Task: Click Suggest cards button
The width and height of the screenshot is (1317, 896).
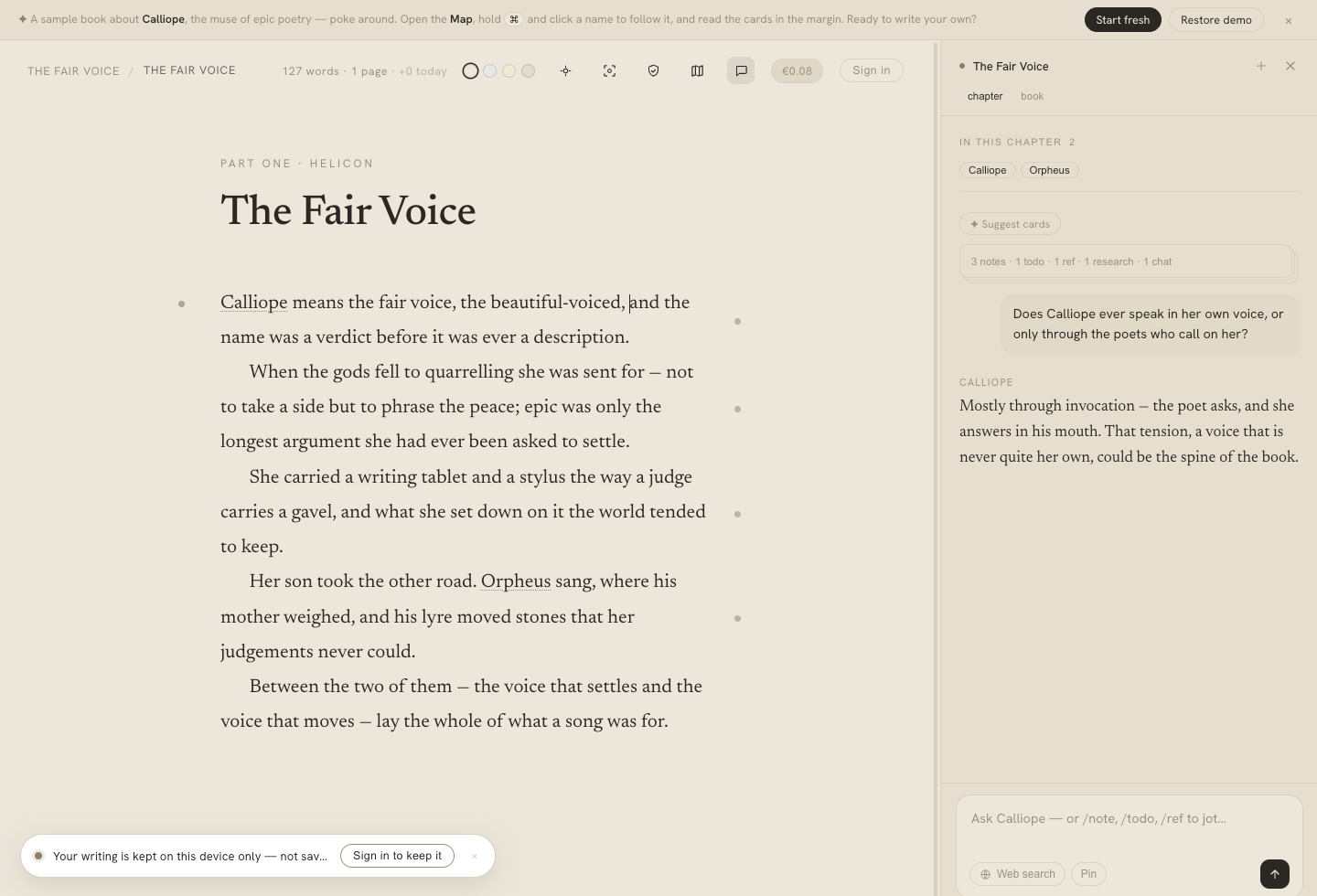Action: [x=1010, y=224]
